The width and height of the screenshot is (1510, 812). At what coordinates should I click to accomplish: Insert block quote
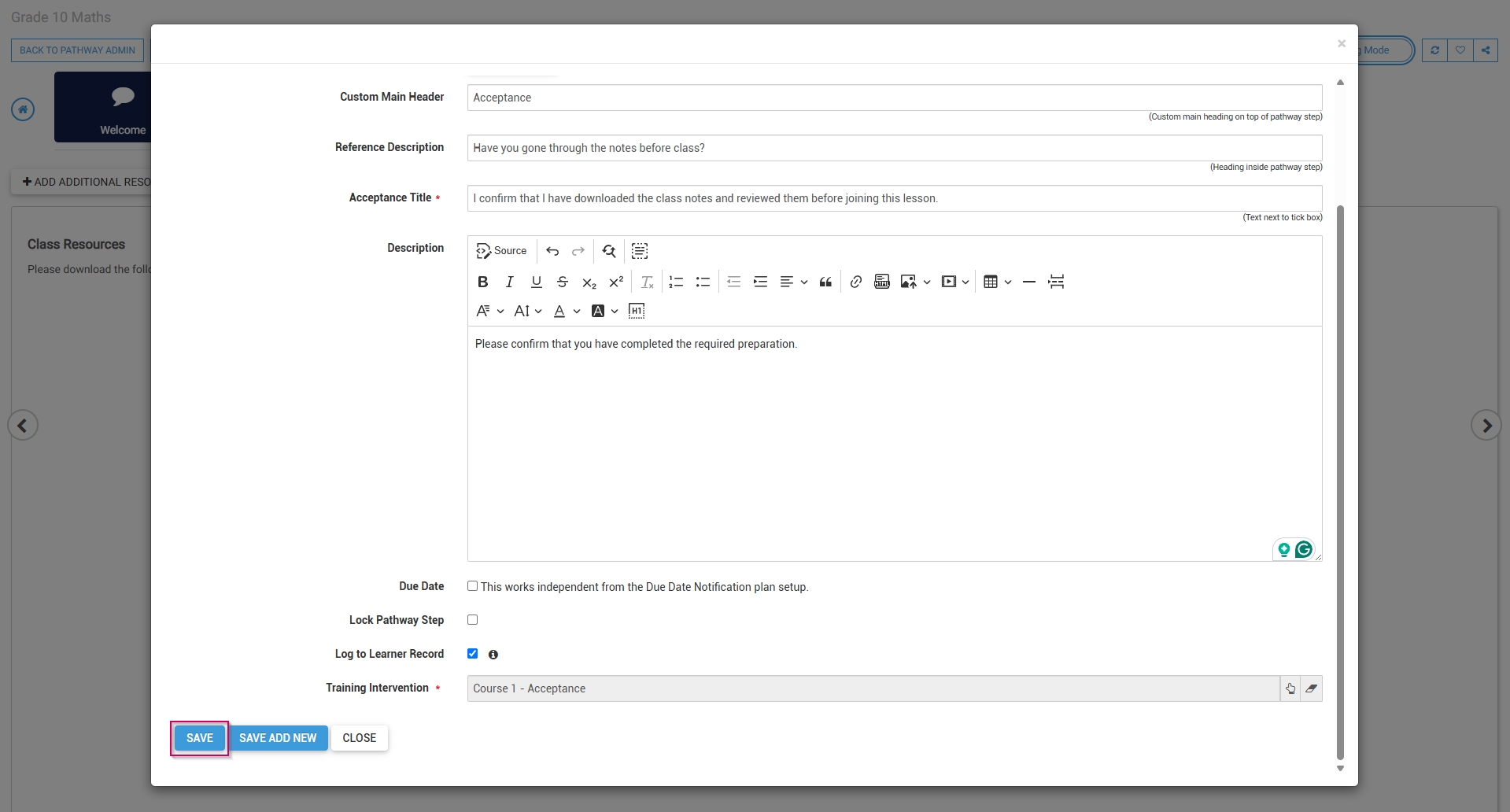point(825,282)
